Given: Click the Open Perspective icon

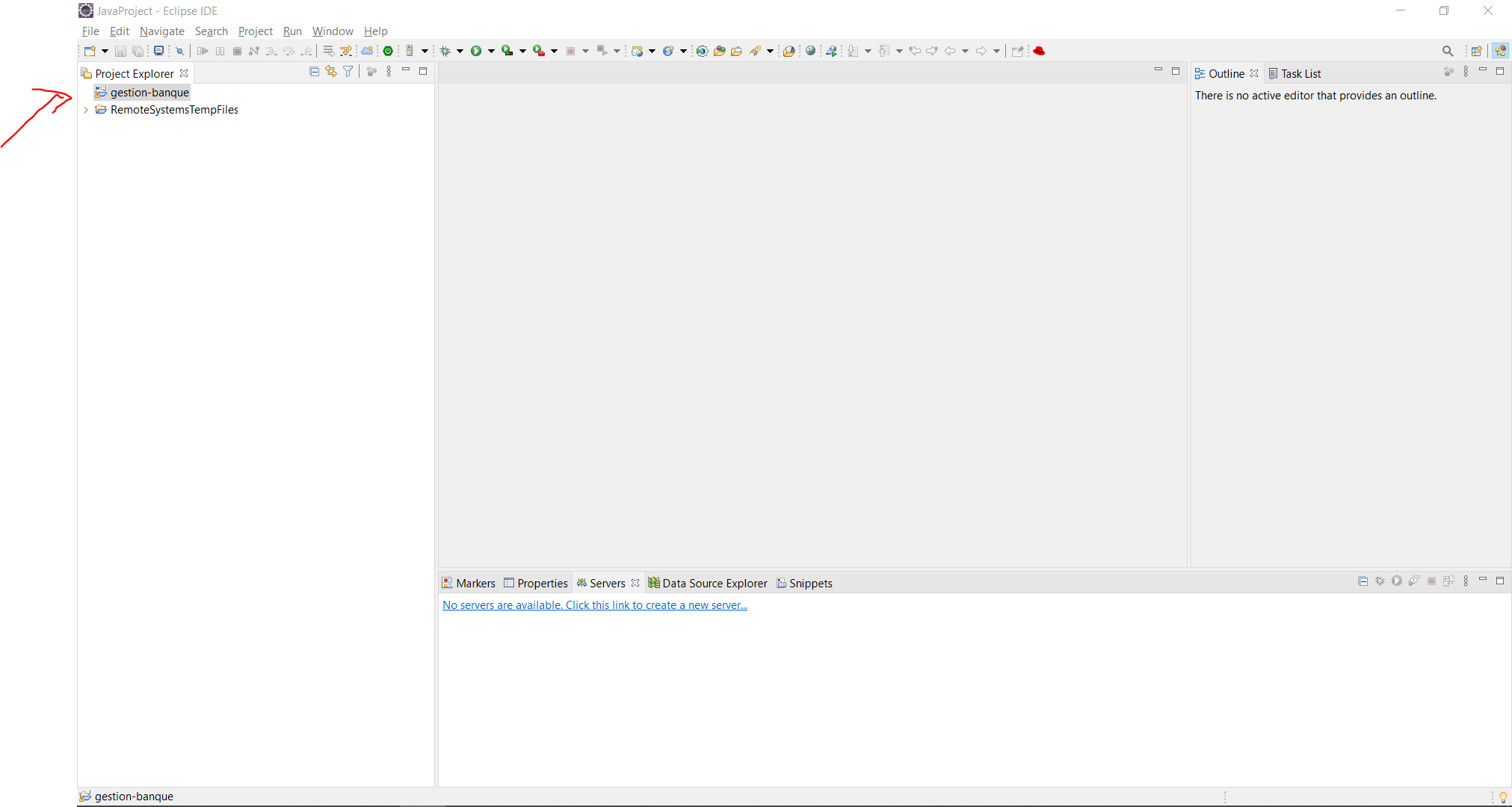Looking at the screenshot, I should pos(1477,51).
